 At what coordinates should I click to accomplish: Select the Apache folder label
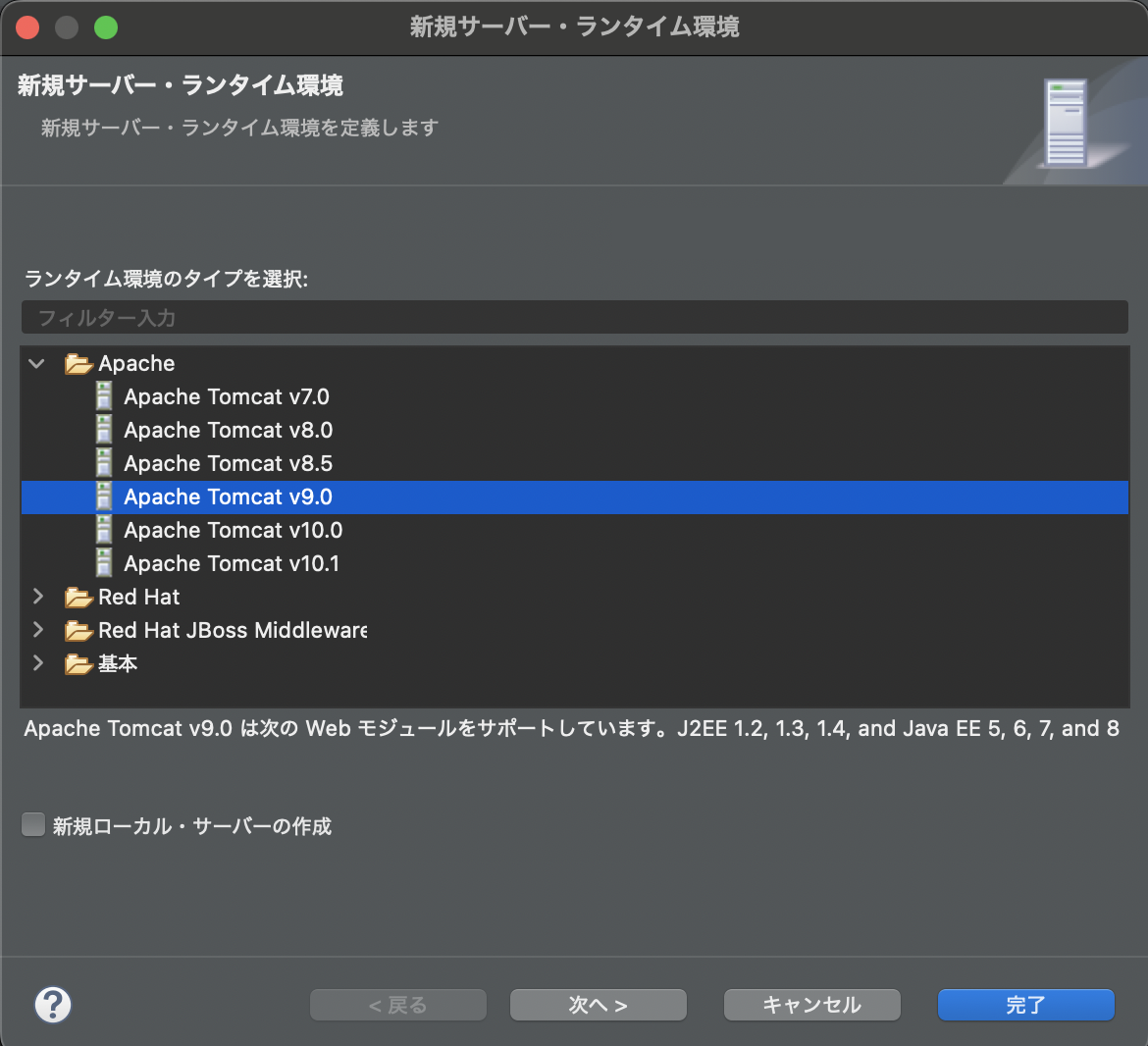pos(137,364)
